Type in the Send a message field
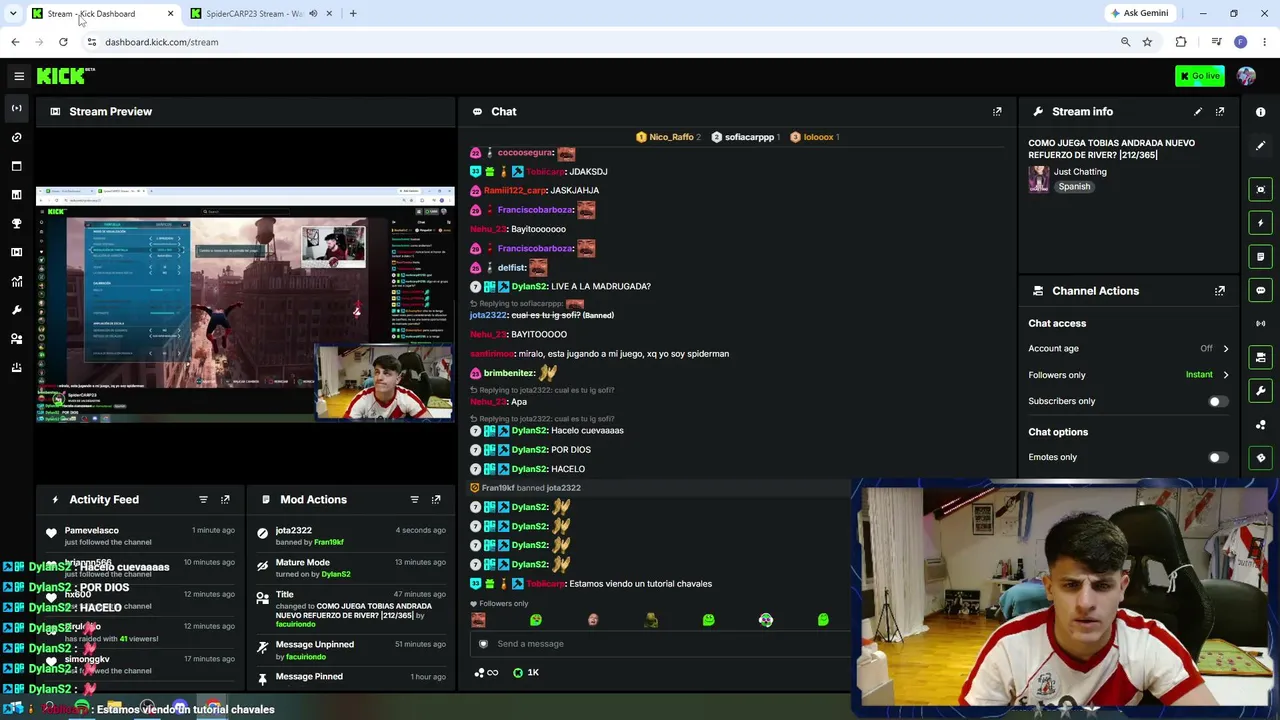Screen dimensions: 1280x720 [x=660, y=644]
